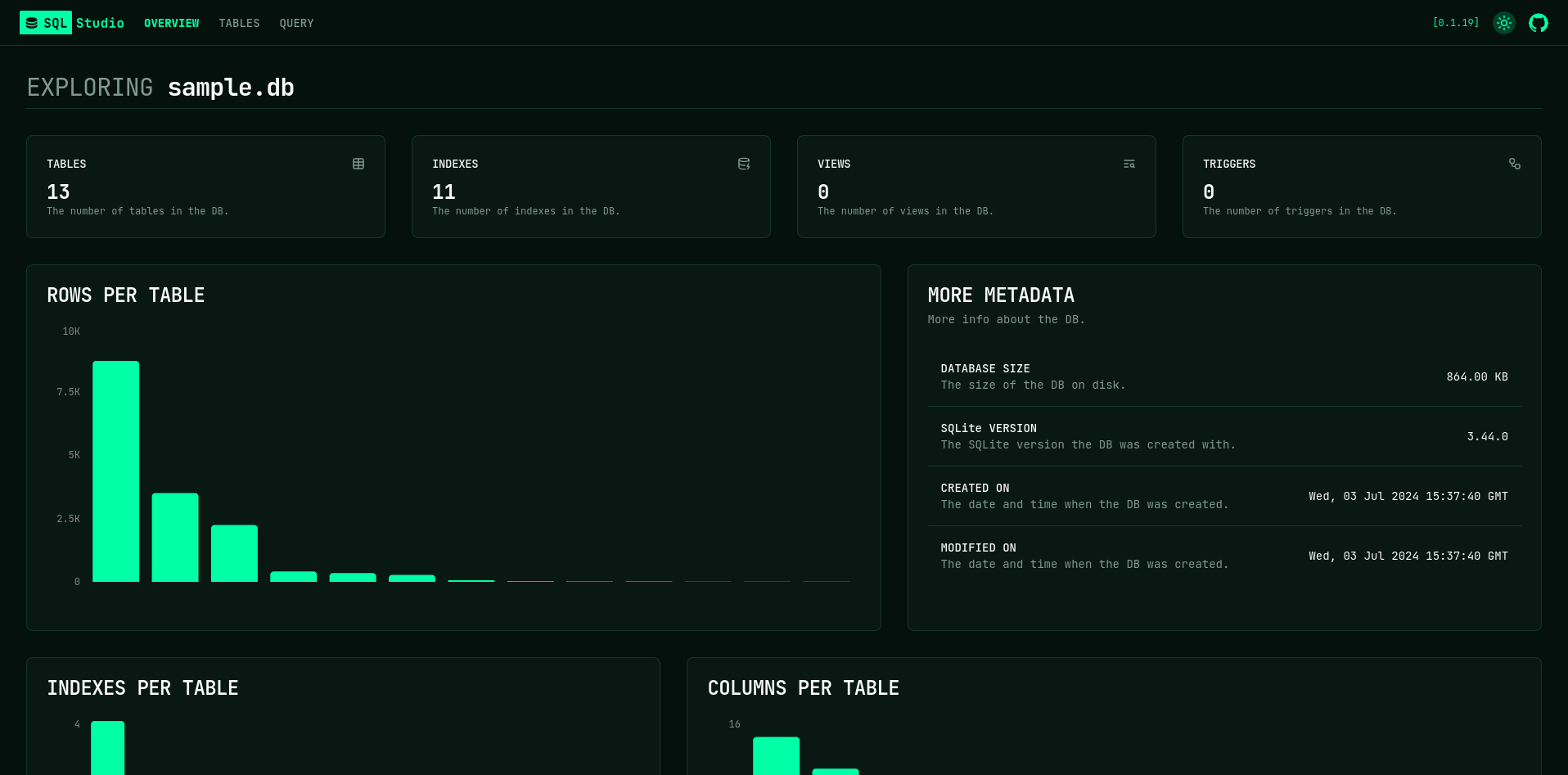Viewport: 1568px width, 775px height.
Task: Click the sample.db database name heading
Action: (231, 88)
